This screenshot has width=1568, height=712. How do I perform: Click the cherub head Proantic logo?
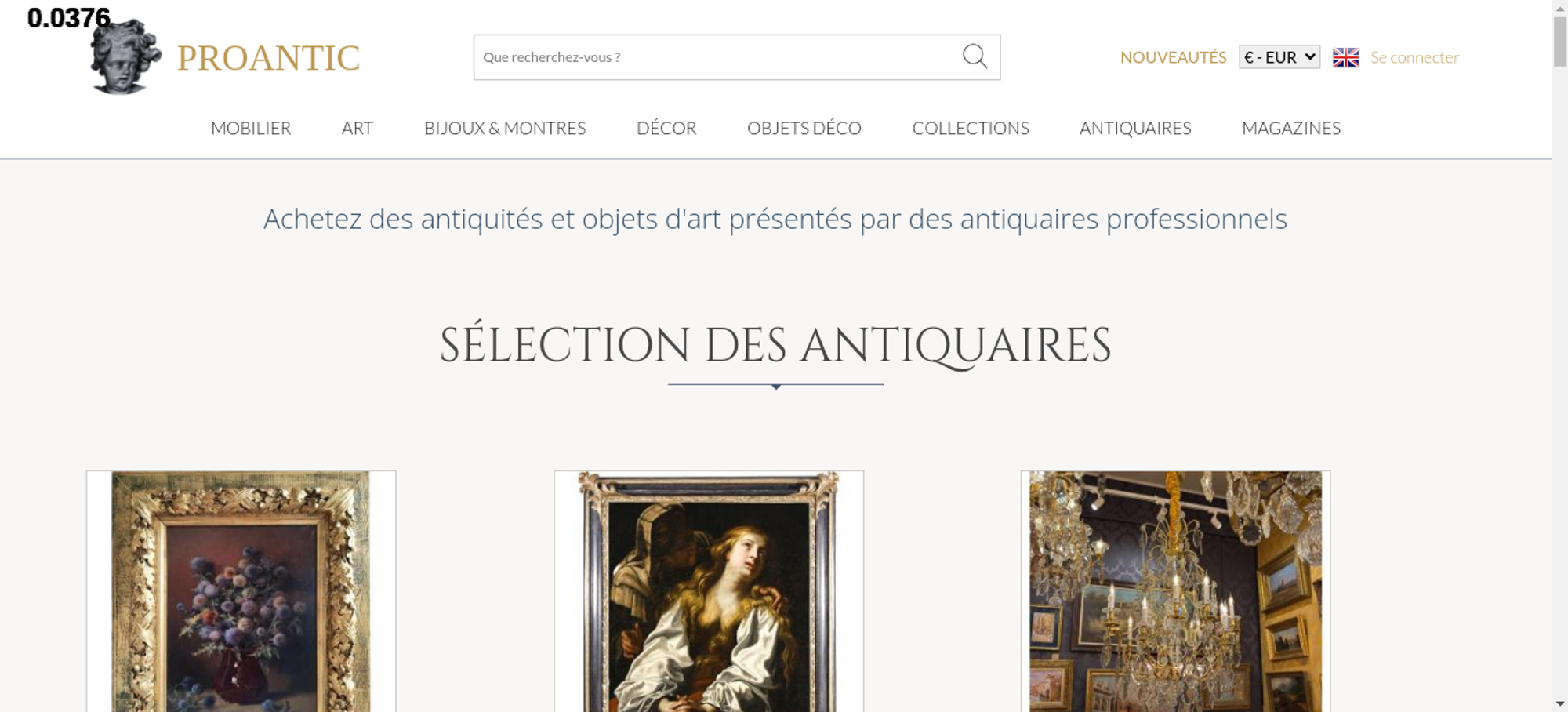pos(125,56)
